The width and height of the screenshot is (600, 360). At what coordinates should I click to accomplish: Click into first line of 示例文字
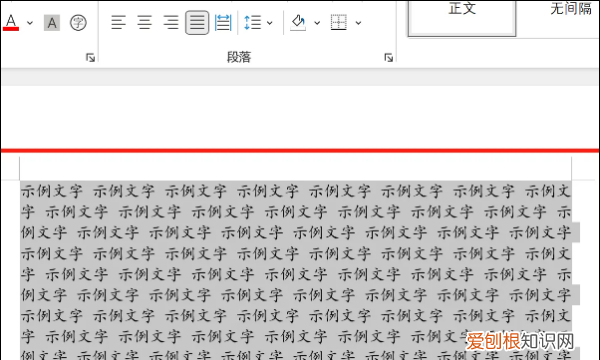(x=296, y=191)
